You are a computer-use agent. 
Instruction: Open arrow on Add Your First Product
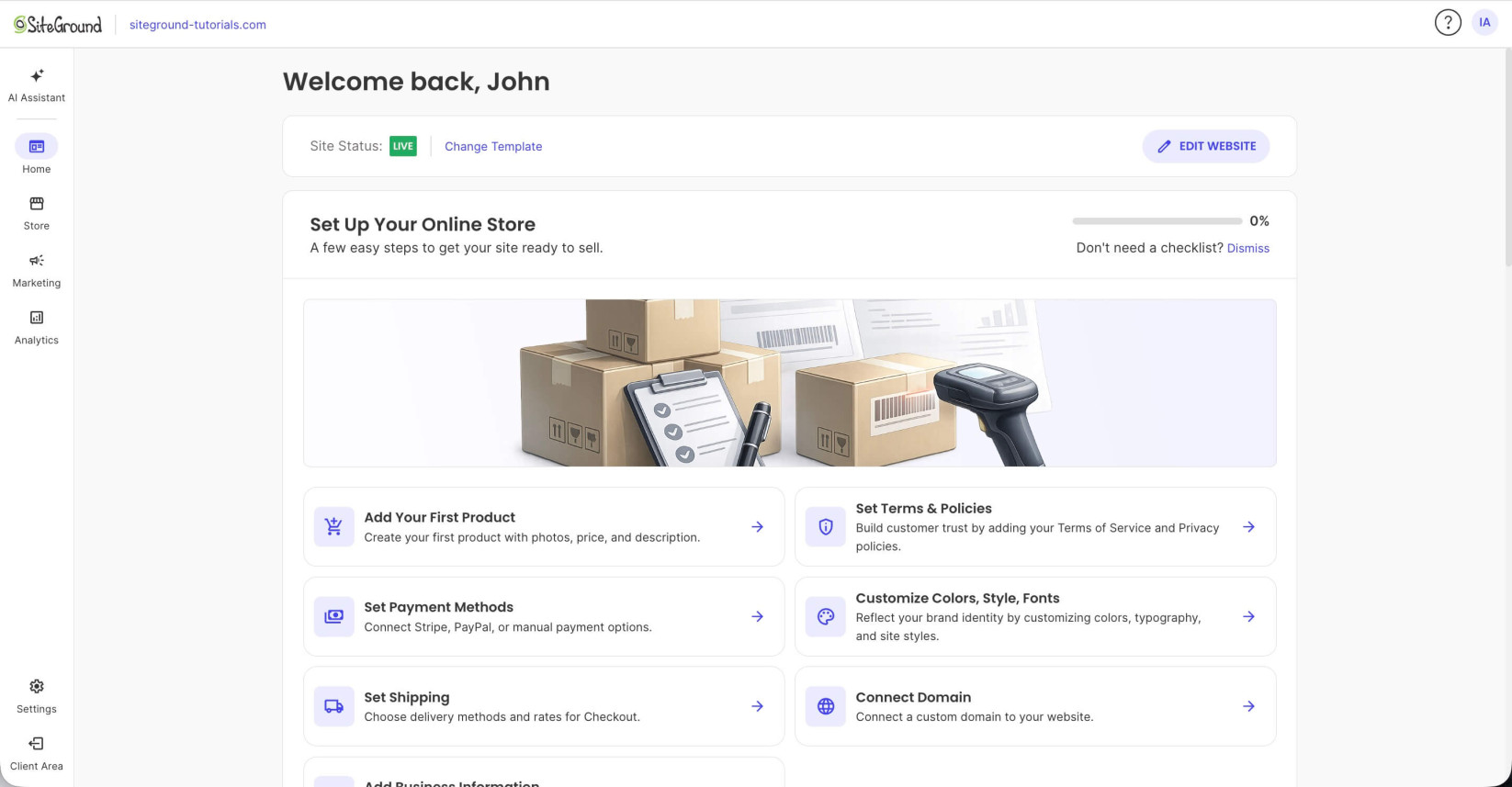pyautogui.click(x=757, y=527)
